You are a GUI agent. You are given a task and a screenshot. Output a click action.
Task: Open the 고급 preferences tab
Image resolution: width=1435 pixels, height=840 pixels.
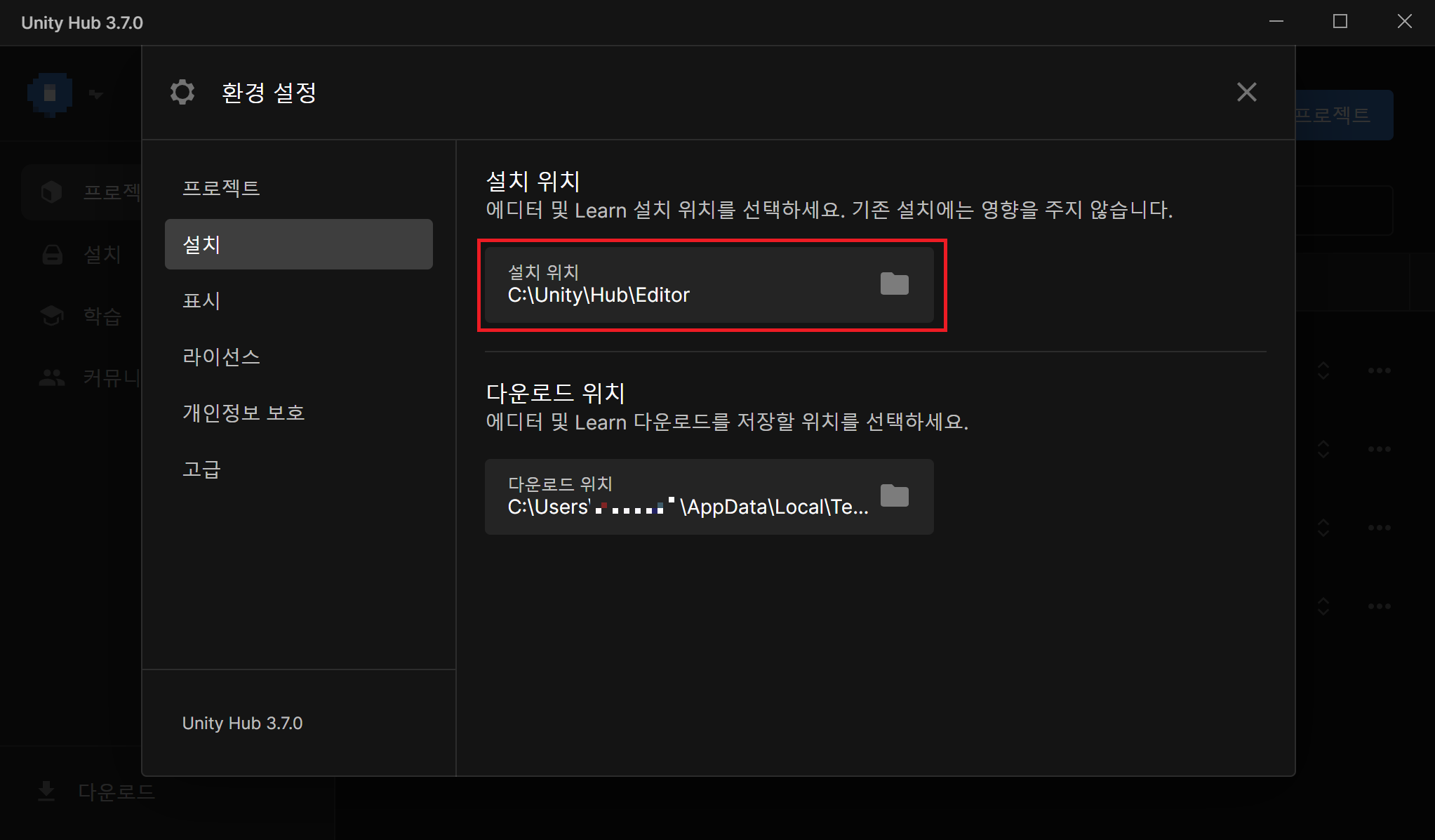(201, 469)
